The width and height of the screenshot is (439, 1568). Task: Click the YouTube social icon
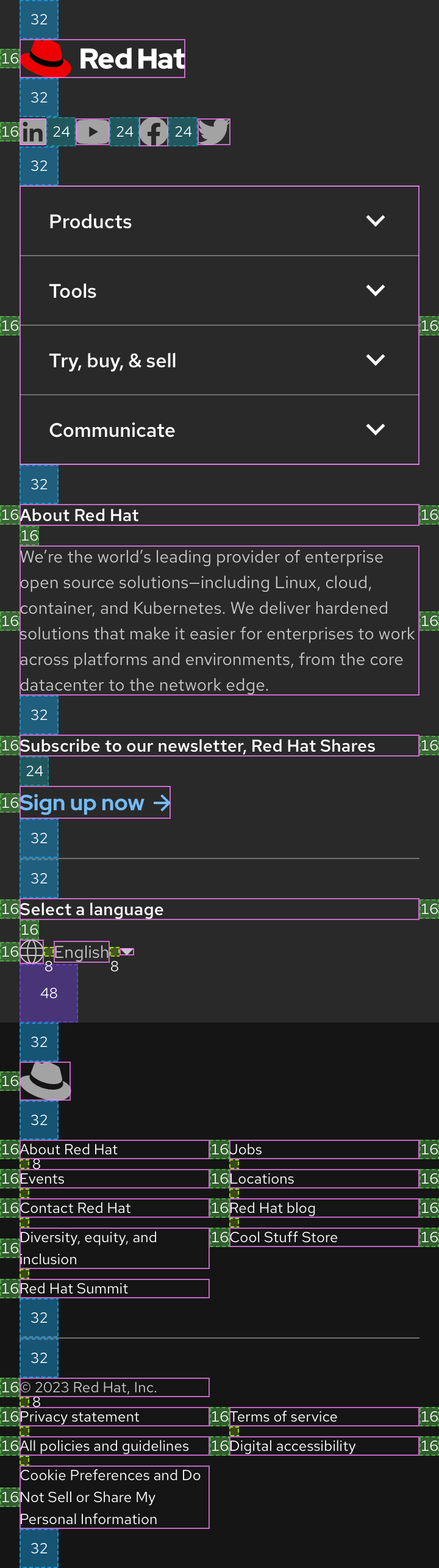(93, 131)
